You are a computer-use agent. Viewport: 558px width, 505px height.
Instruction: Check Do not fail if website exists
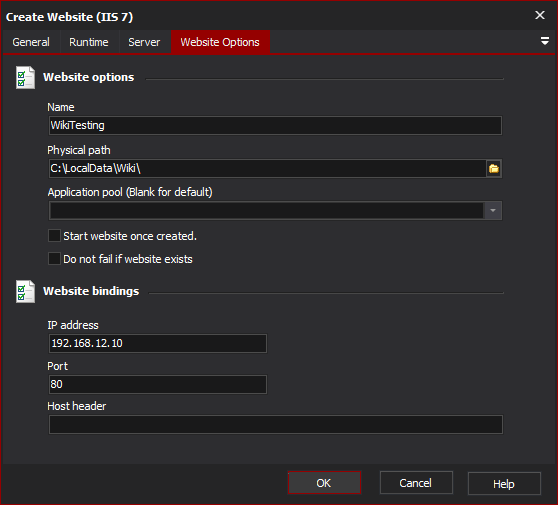point(54,259)
